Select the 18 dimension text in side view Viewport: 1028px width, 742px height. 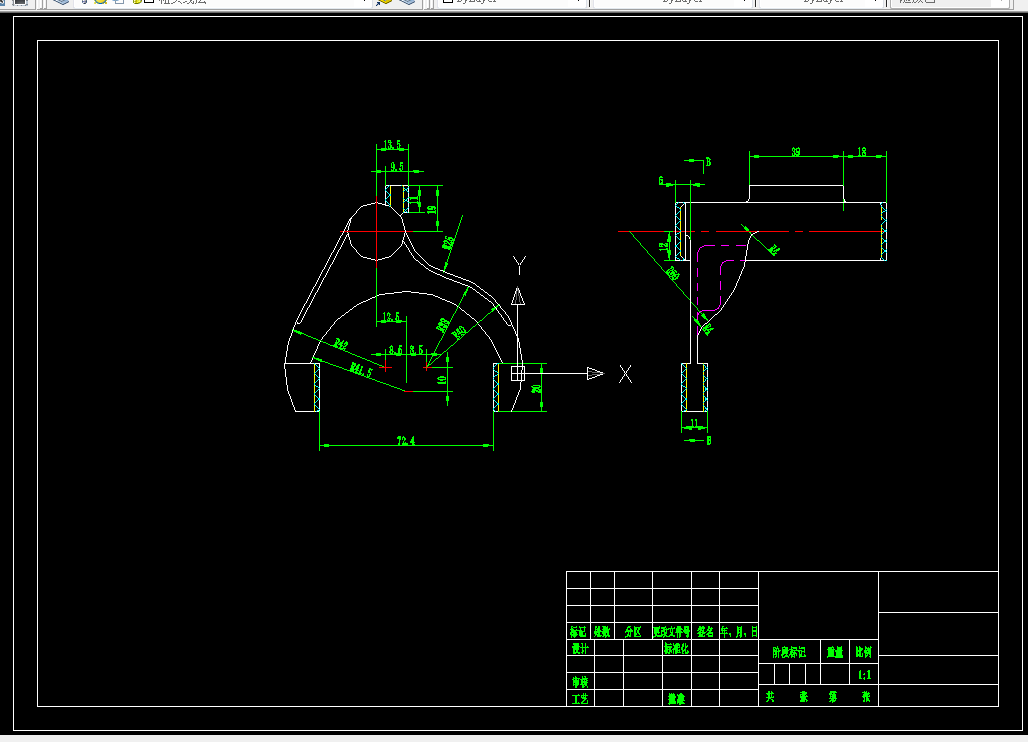[x=861, y=152]
